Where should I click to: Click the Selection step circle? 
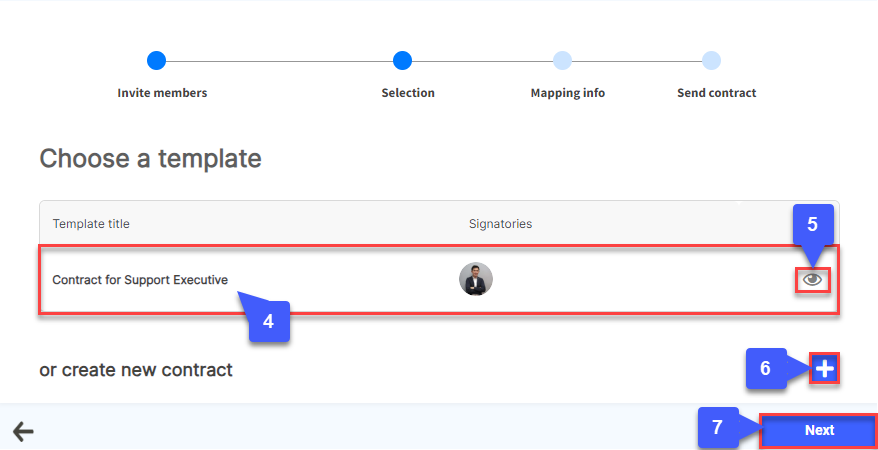[x=402, y=61]
